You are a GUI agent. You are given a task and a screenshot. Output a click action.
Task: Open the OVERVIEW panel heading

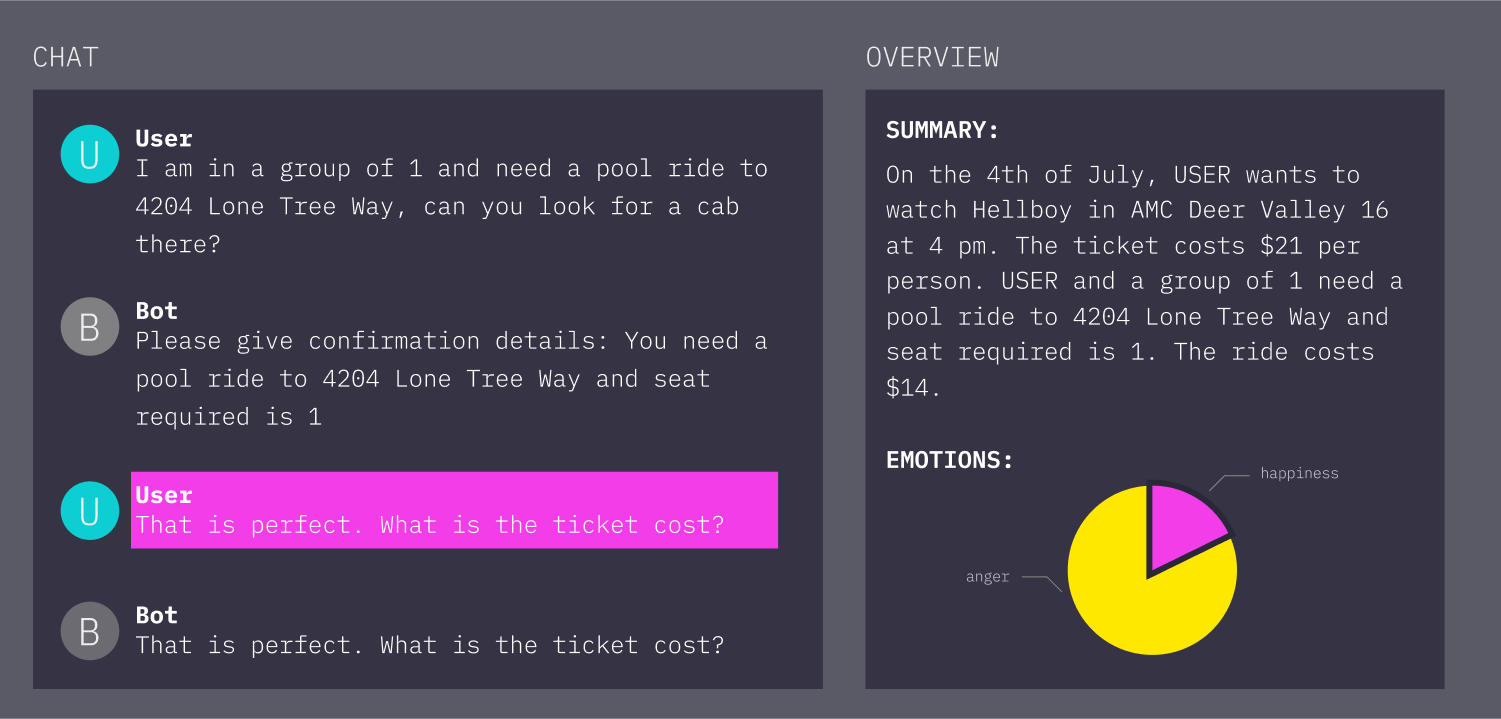932,57
